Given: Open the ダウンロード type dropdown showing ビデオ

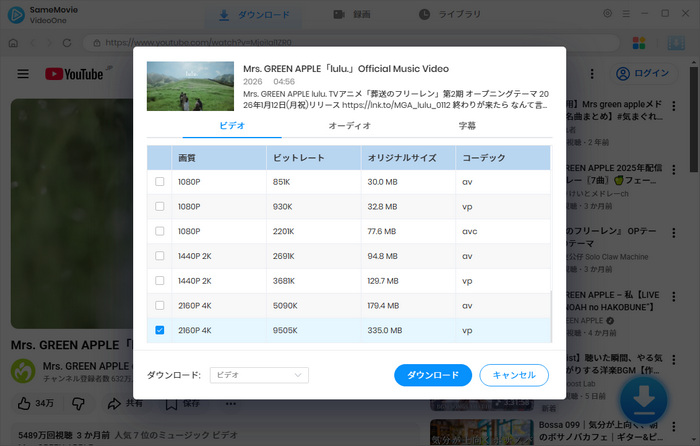Looking at the screenshot, I should click(259, 375).
